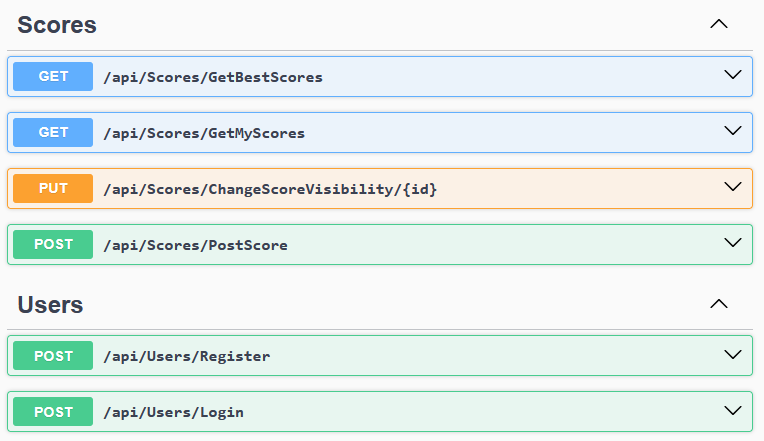The image size is (764, 441).
Task: Click the /api/Scores/PostScore path text
Action: [195, 245]
